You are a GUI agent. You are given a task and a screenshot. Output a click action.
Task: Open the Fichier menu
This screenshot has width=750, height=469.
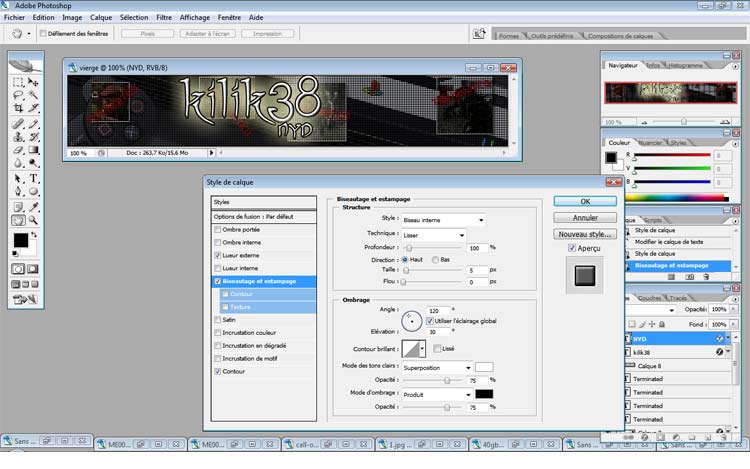[x=14, y=17]
